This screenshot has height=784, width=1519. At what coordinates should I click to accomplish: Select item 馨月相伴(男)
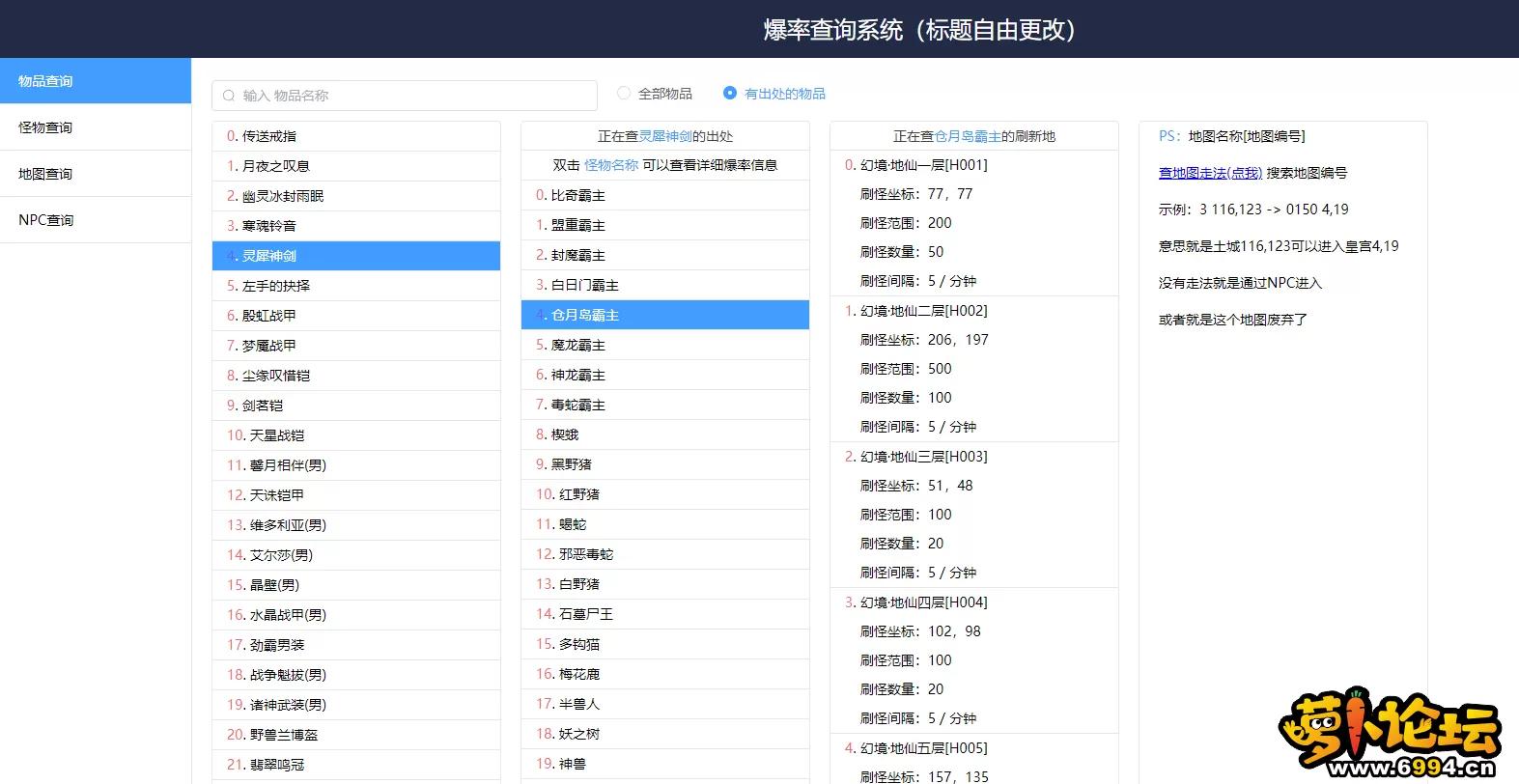[356, 465]
